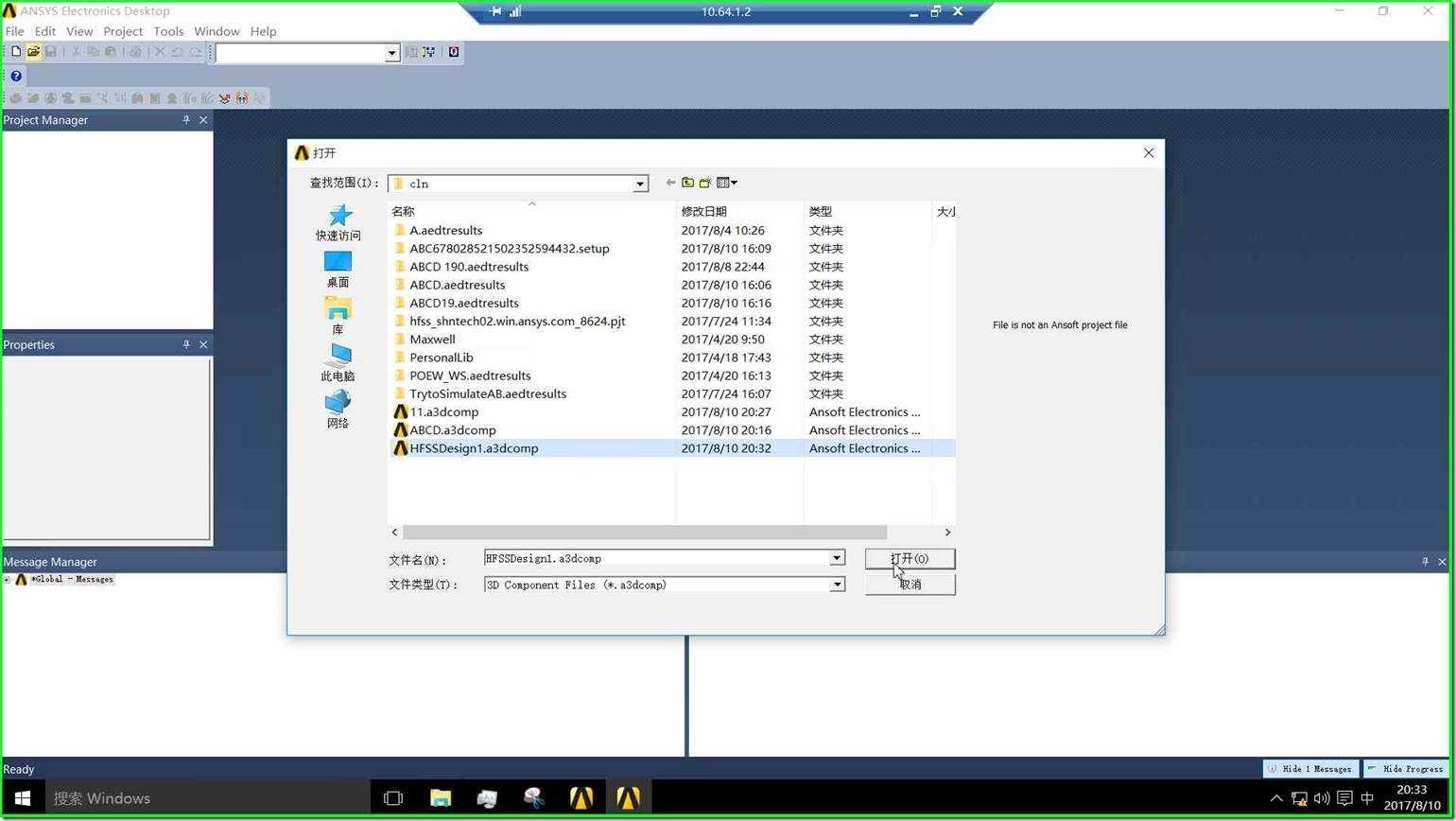Open File Explorer from the taskbar
Image resolution: width=1456 pixels, height=821 pixels.
click(441, 798)
